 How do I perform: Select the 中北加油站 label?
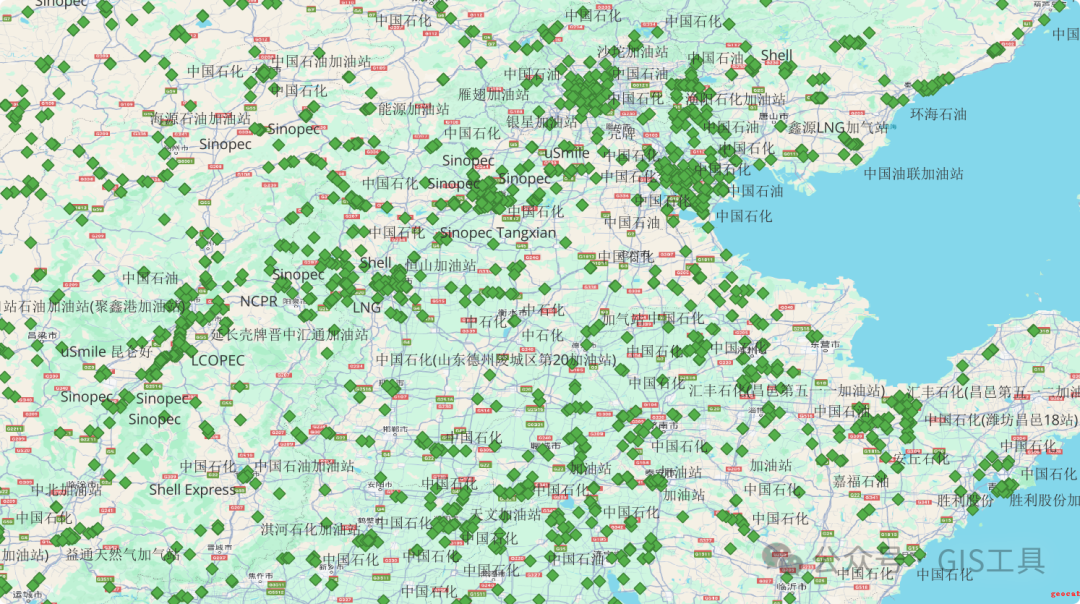(x=66, y=490)
